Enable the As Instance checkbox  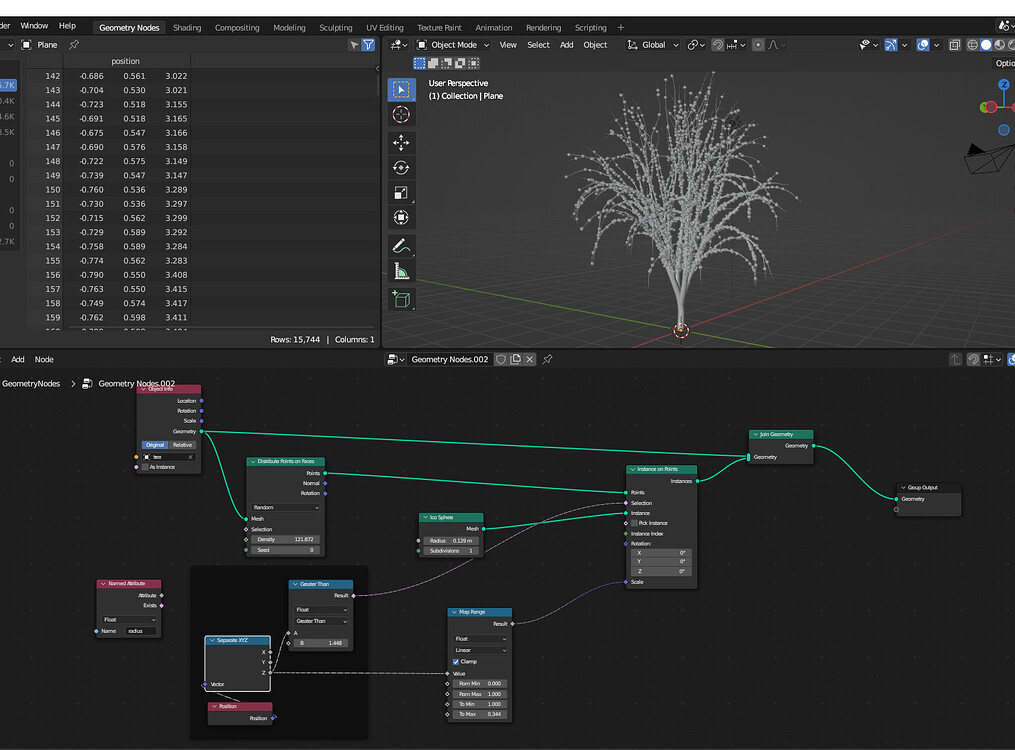[x=145, y=467]
